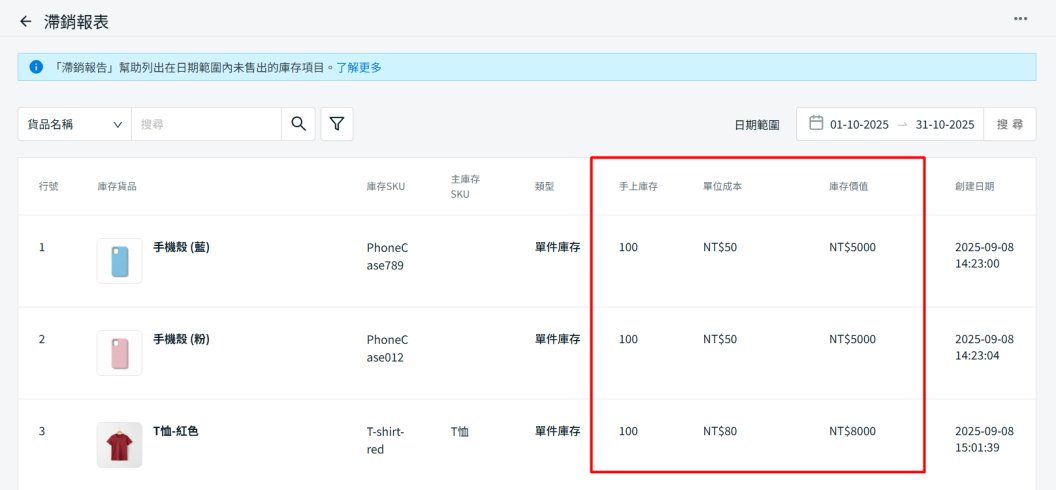The image size is (1056, 490).
Task: Select start date 01-10-2025
Action: 859,125
